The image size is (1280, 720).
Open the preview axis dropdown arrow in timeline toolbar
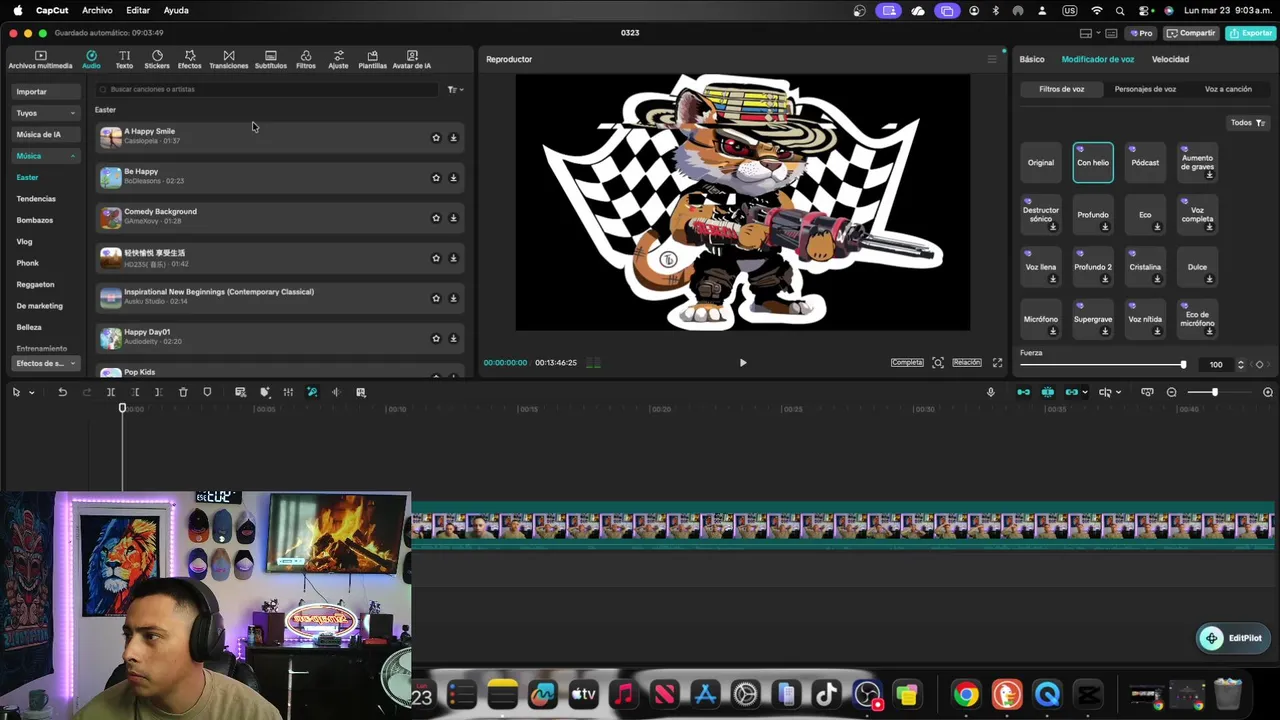pos(1118,392)
